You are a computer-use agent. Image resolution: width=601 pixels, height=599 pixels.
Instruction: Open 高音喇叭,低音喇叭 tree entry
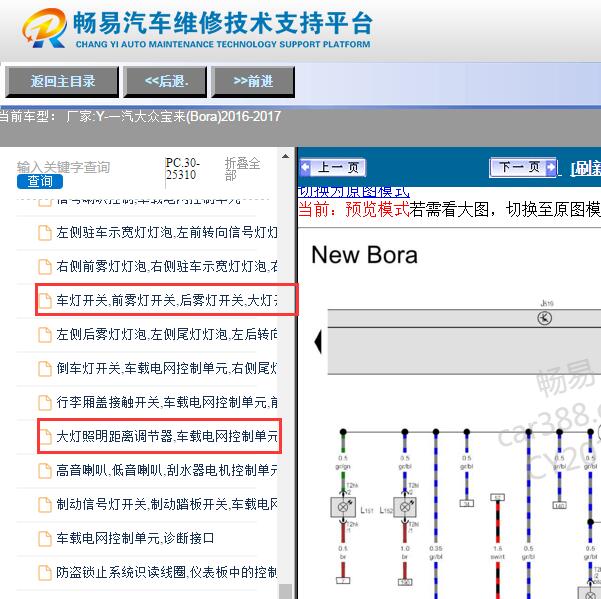(x=167, y=470)
